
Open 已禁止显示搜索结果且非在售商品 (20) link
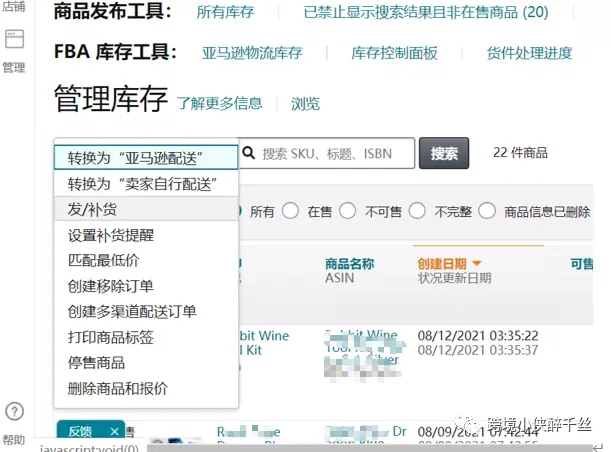pyautogui.click(x=426, y=12)
